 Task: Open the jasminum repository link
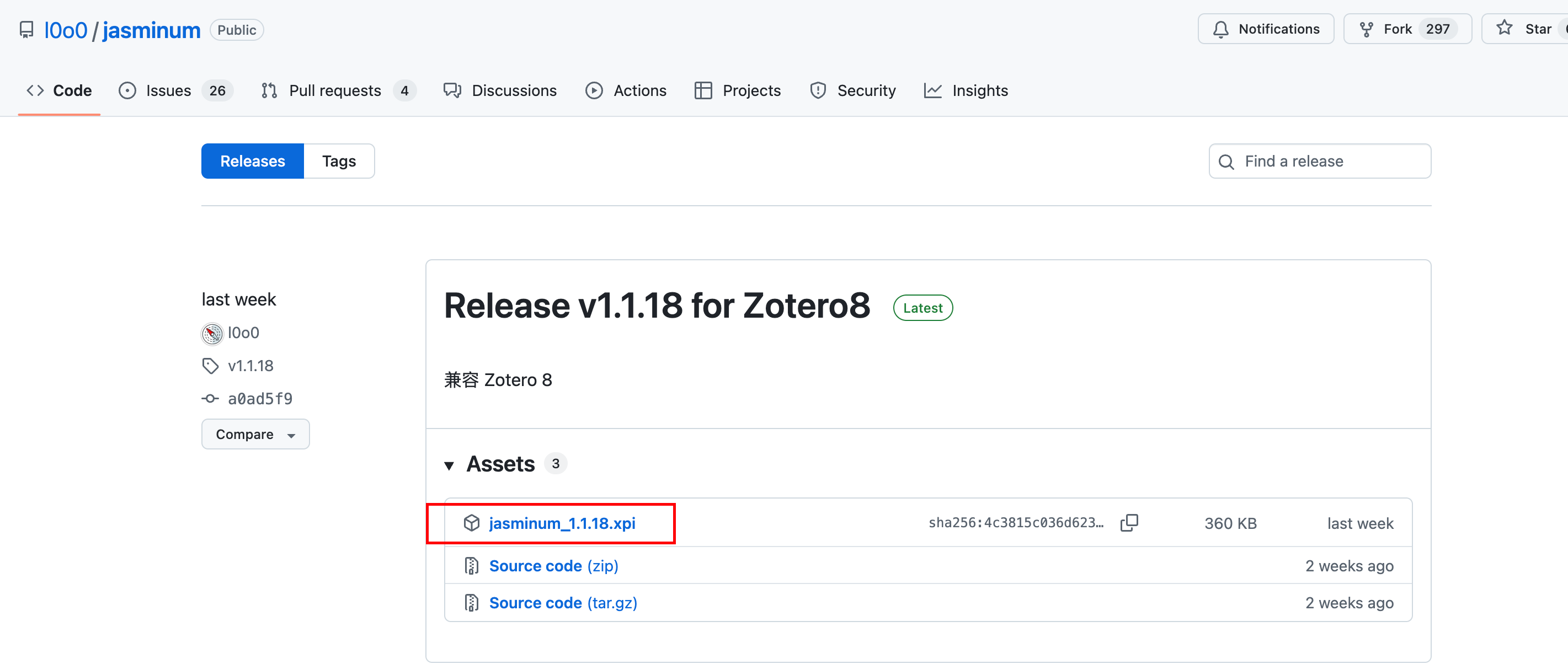tap(152, 30)
